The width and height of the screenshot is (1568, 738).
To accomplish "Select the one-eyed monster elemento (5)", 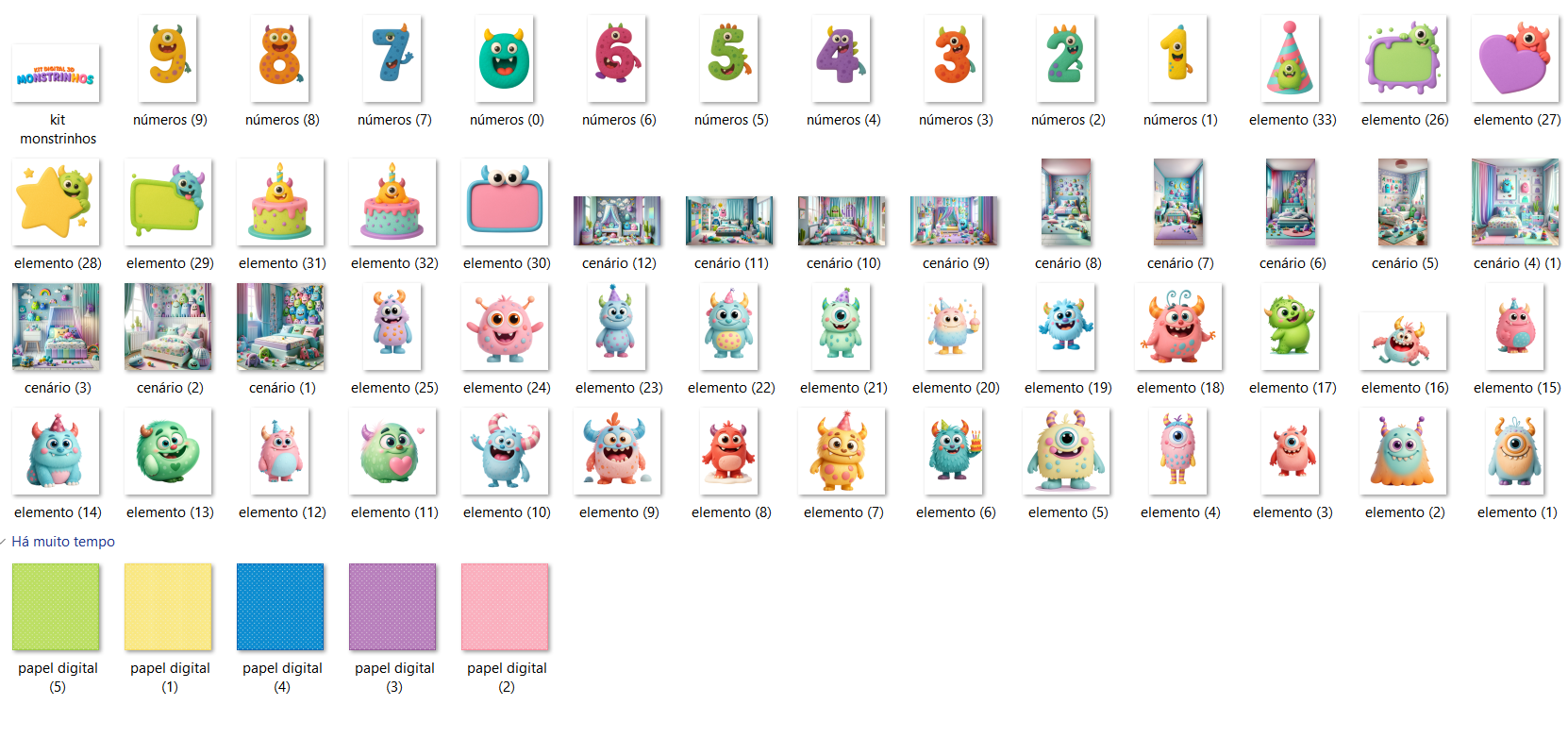I will pyautogui.click(x=1066, y=451).
